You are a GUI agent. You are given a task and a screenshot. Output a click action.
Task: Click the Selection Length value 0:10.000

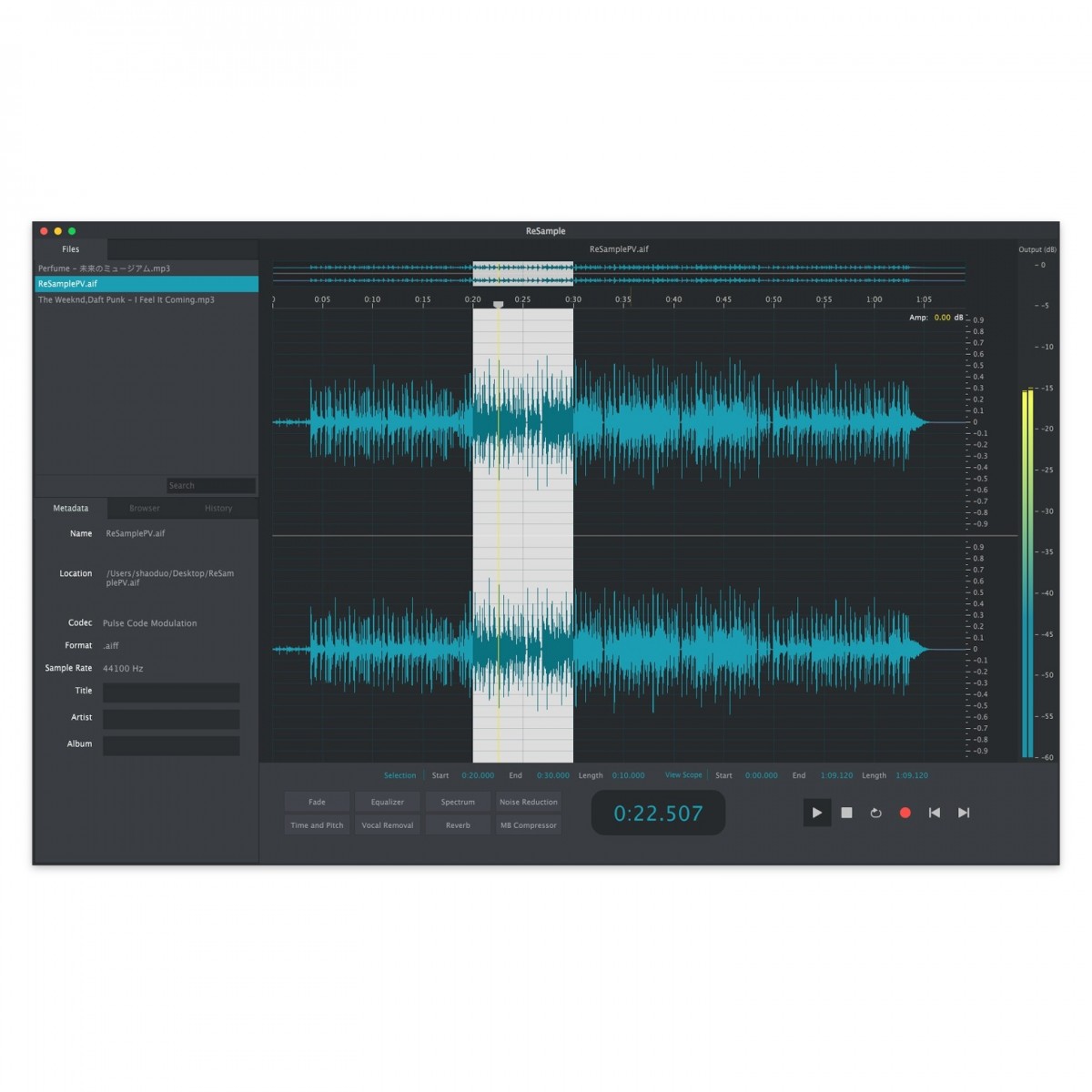628,775
